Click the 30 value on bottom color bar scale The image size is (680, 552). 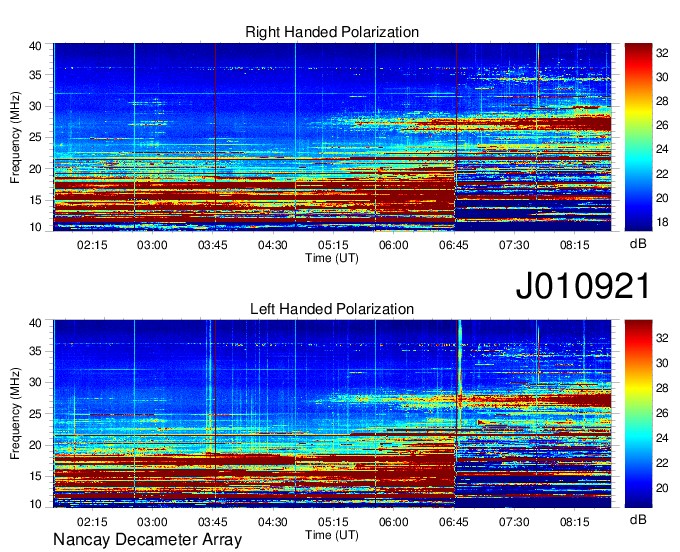(x=662, y=363)
